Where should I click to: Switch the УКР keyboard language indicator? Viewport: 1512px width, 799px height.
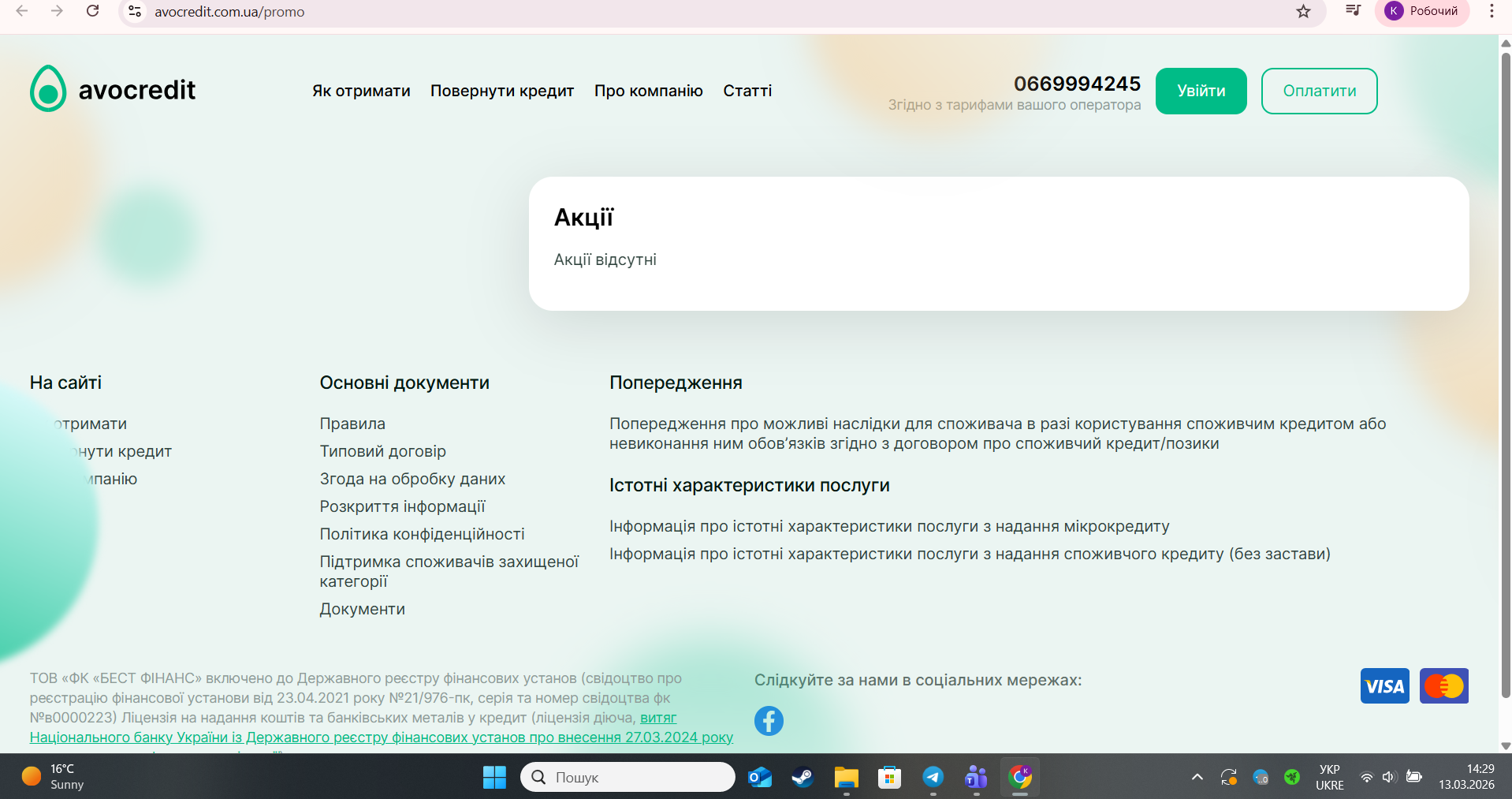coord(1329,777)
